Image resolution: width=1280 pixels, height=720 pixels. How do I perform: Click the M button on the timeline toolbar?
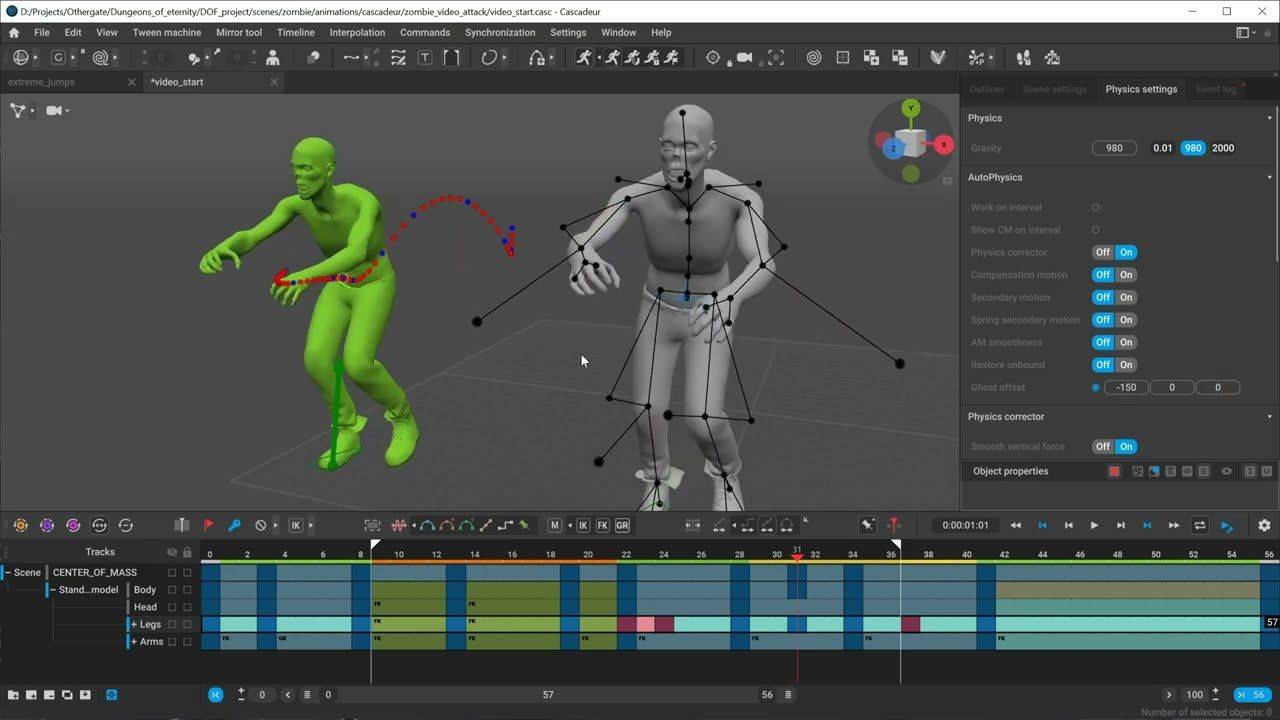[555, 525]
